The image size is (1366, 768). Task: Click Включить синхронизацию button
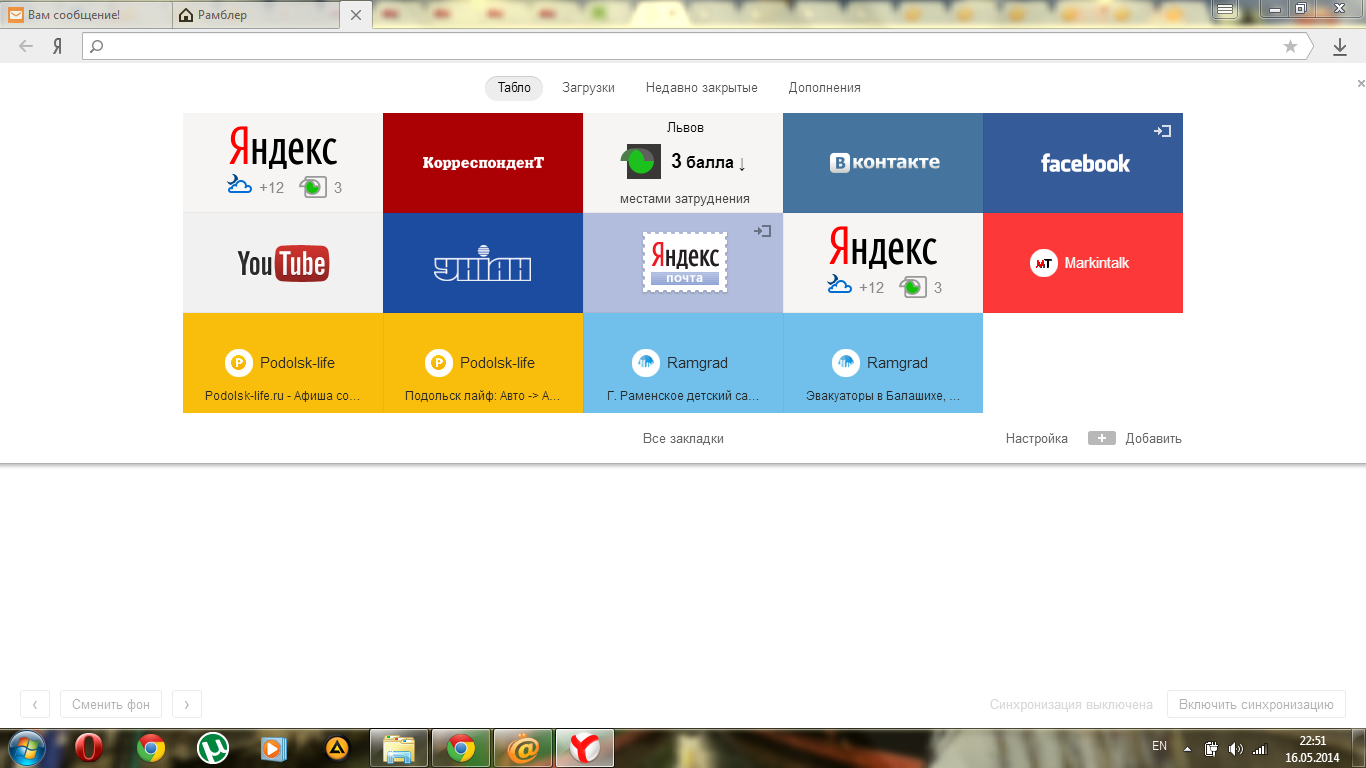point(1256,704)
